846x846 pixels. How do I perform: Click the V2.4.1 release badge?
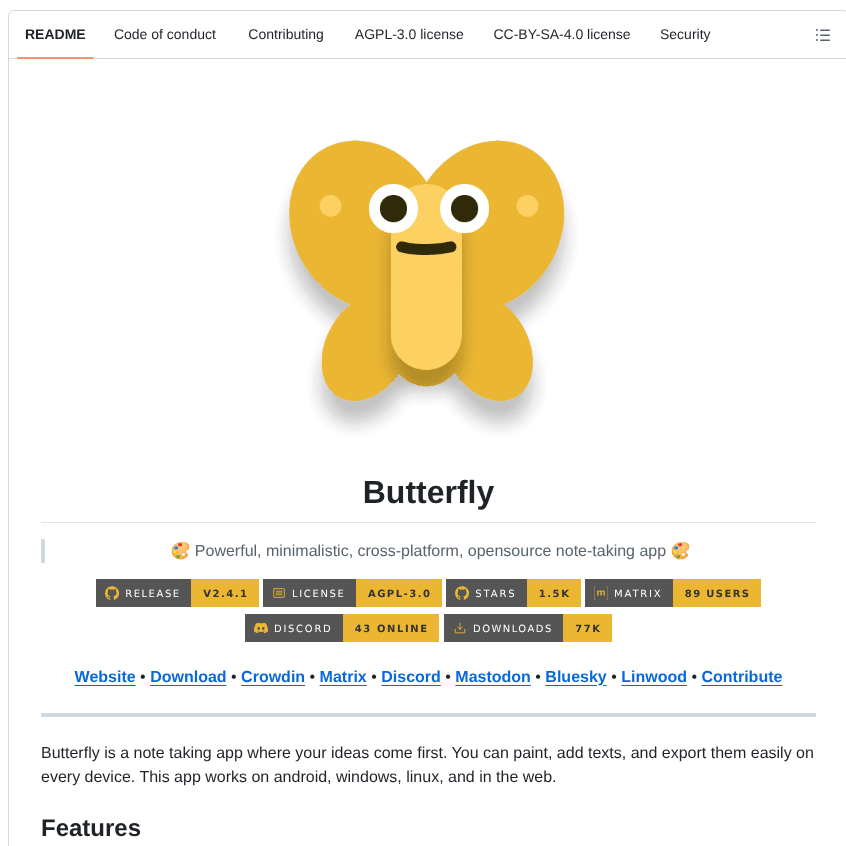(x=225, y=593)
